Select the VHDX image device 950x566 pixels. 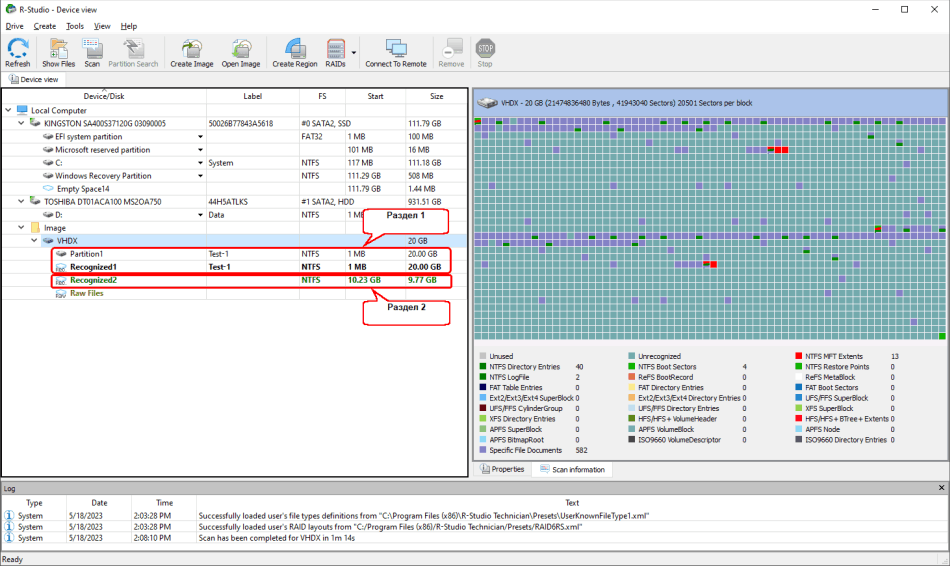point(235,241)
